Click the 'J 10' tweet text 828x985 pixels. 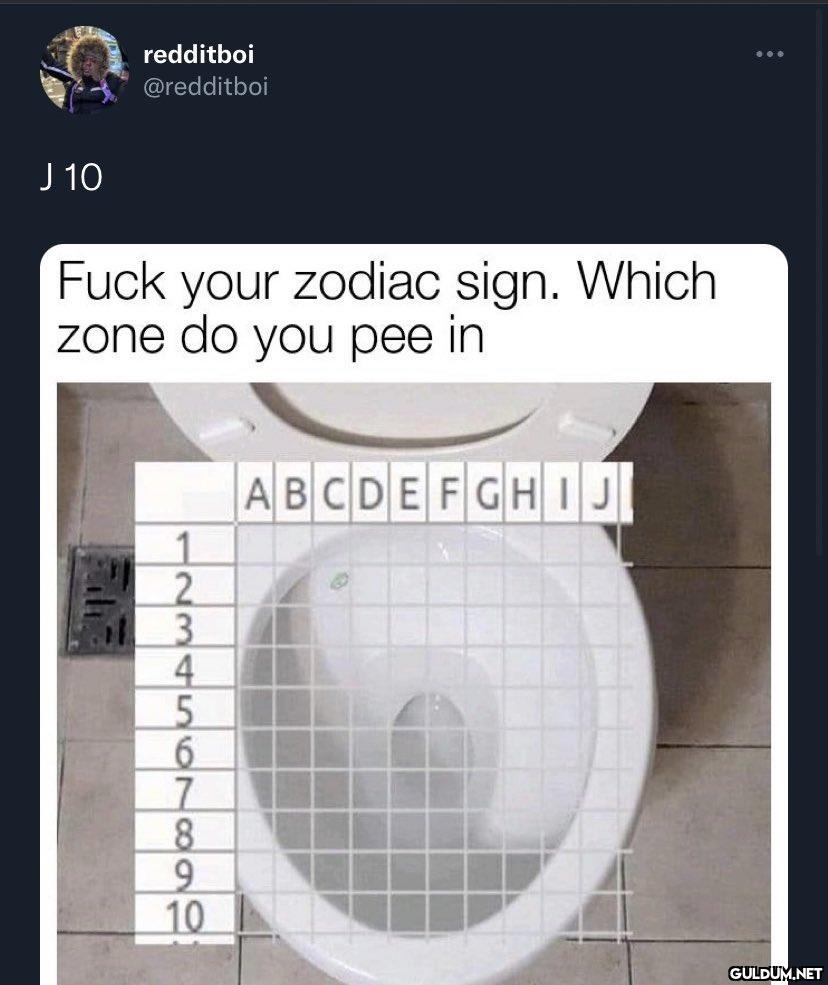click(x=71, y=177)
